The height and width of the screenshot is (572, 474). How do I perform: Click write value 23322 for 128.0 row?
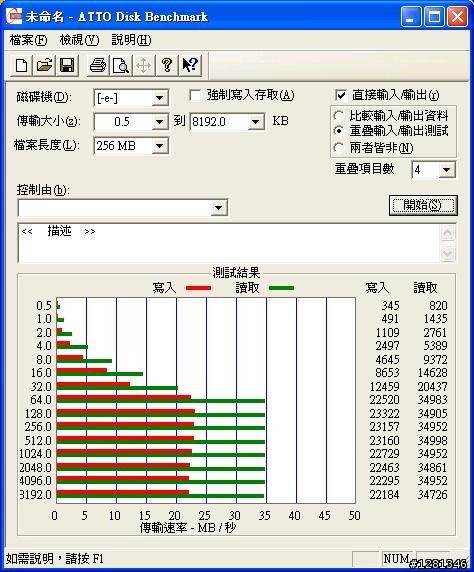click(384, 414)
